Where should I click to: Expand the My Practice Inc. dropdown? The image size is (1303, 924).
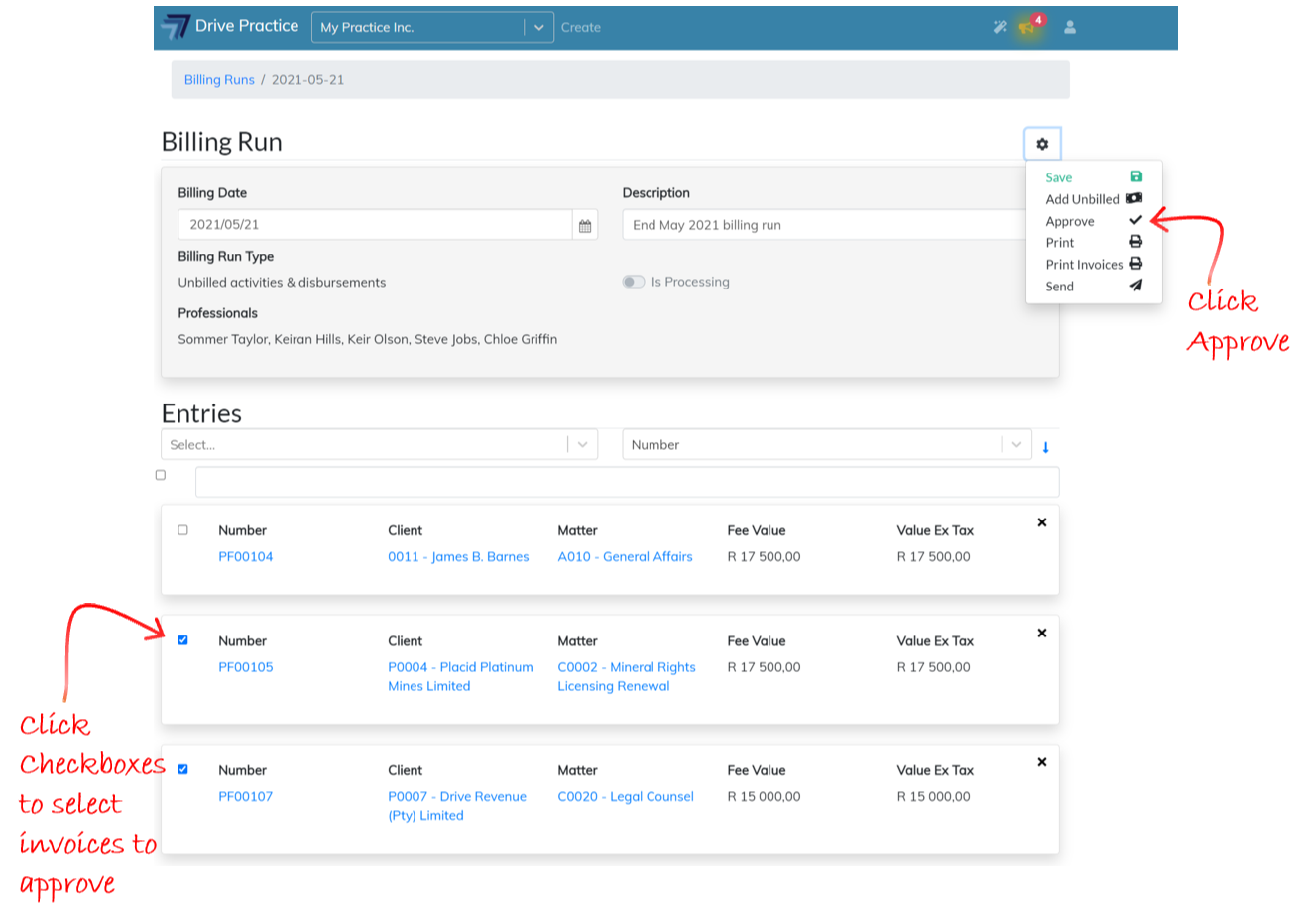(x=538, y=27)
